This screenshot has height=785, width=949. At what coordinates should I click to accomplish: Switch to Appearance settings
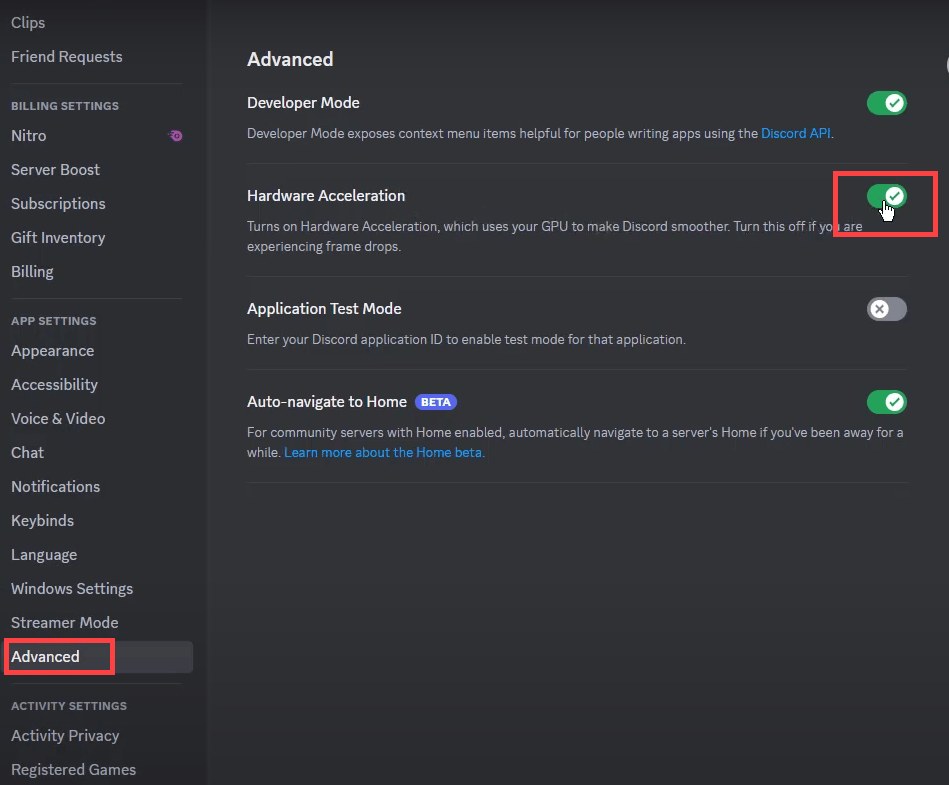52,351
